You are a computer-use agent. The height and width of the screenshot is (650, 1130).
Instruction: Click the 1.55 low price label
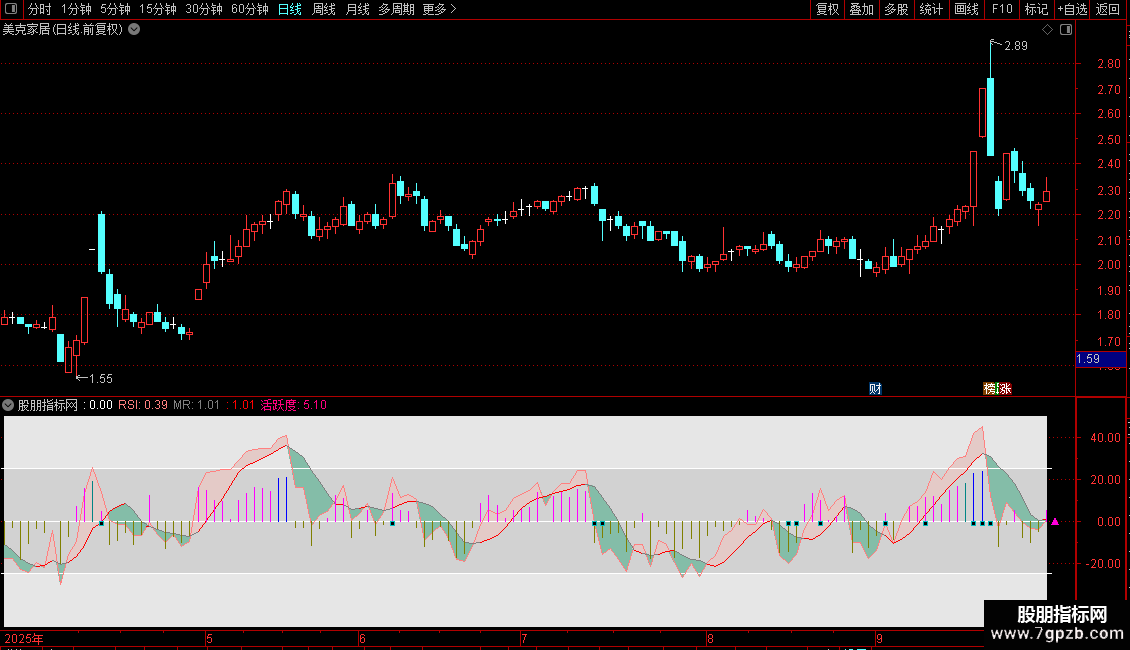pyautogui.click(x=100, y=378)
